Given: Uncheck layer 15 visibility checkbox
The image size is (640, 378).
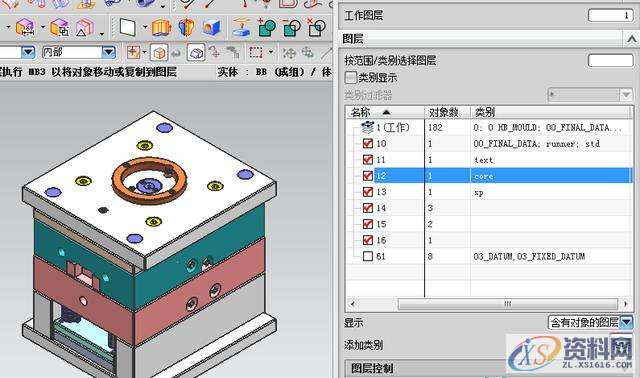Looking at the screenshot, I should coord(368,224).
